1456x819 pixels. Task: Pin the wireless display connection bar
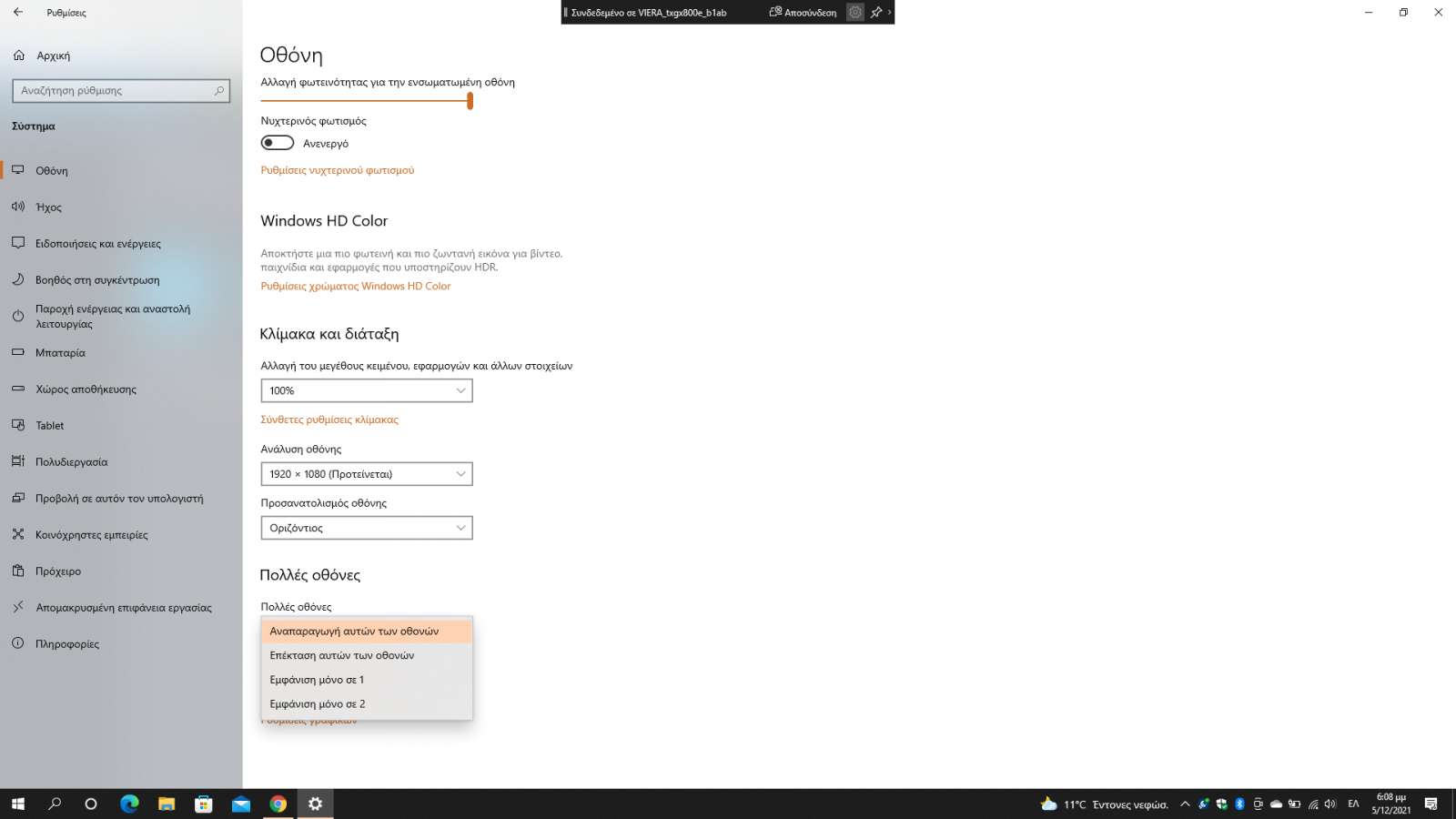pyautogui.click(x=876, y=13)
